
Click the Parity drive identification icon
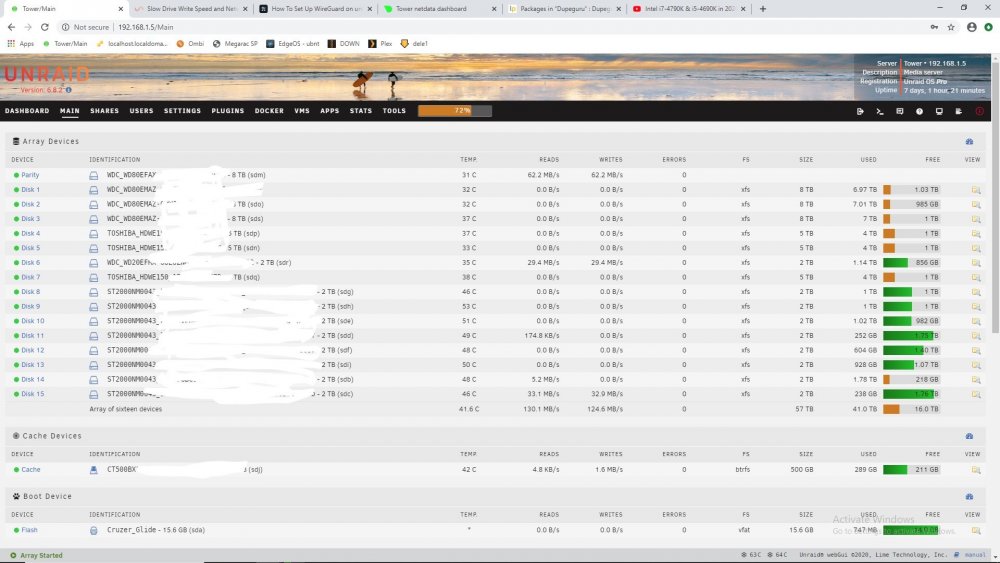click(94, 175)
